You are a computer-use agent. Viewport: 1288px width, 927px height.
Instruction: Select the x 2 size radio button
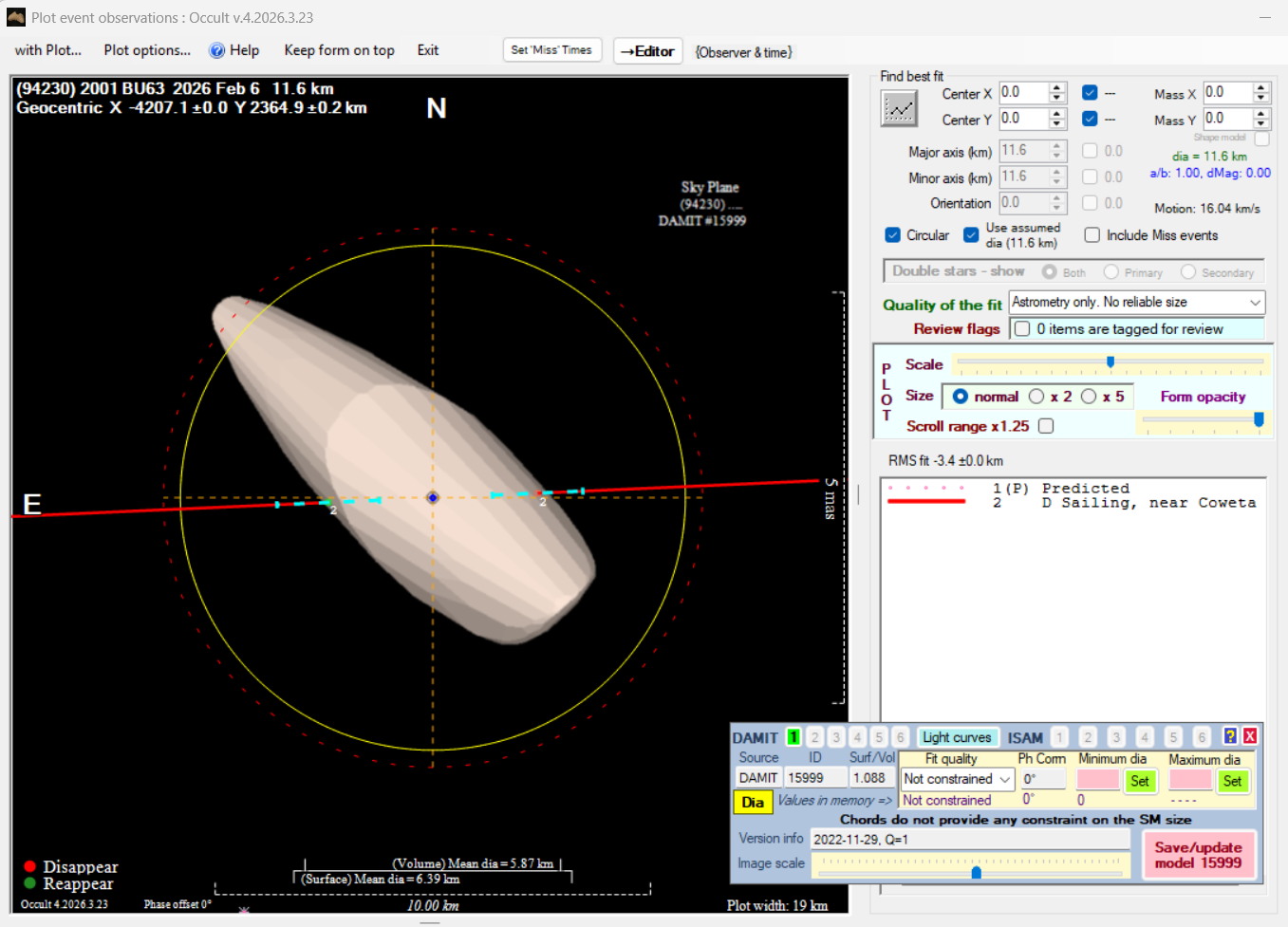1036,397
